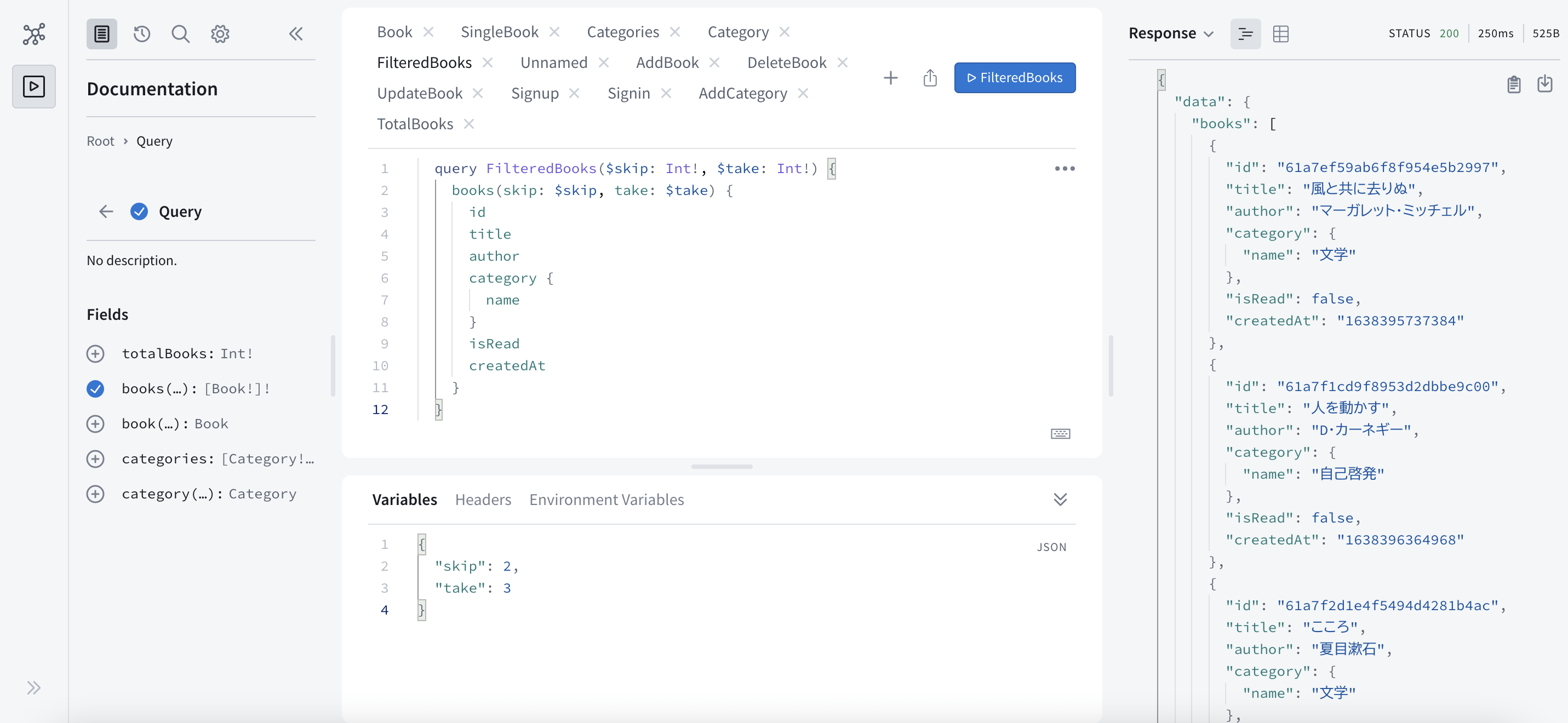
Task: Show keyboard shortcuts icon in editor
Action: click(x=1060, y=433)
